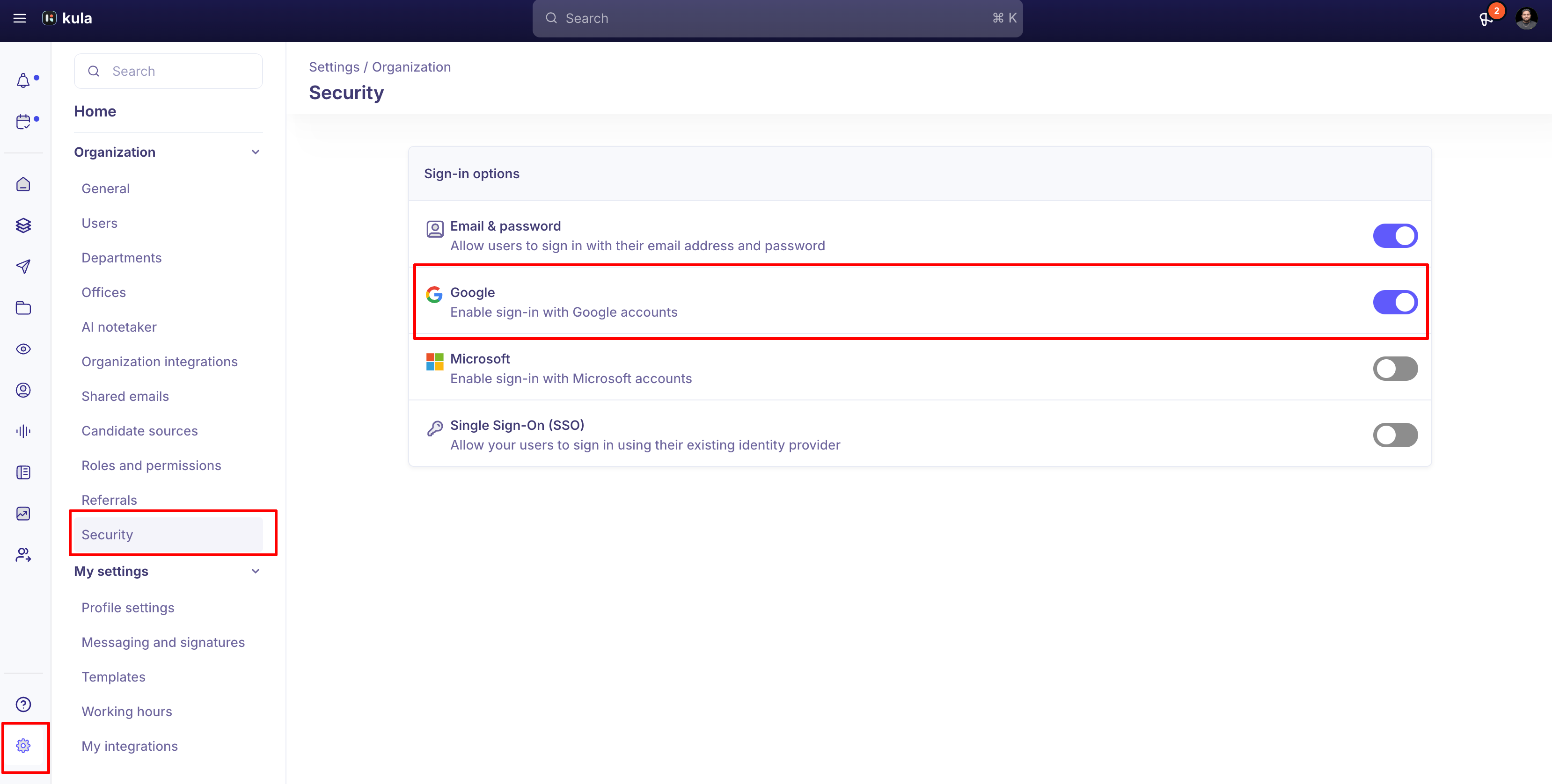Select the paper-plane outreach icon
Image resolution: width=1552 pixels, height=784 pixels.
click(x=23, y=267)
